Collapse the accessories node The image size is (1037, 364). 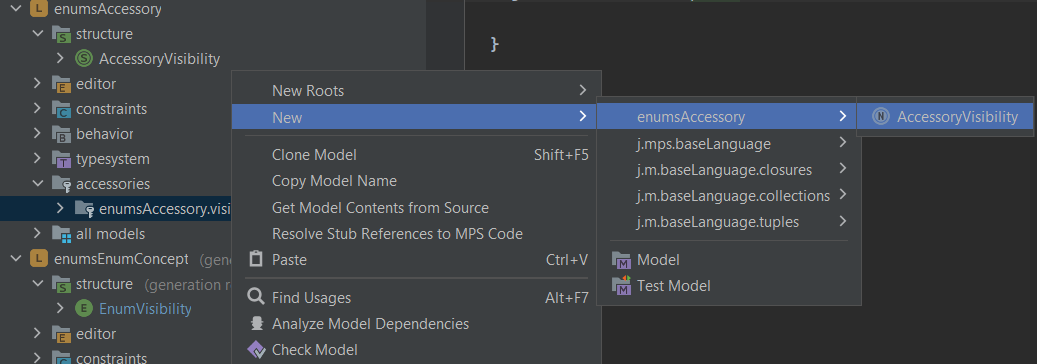tap(38, 183)
